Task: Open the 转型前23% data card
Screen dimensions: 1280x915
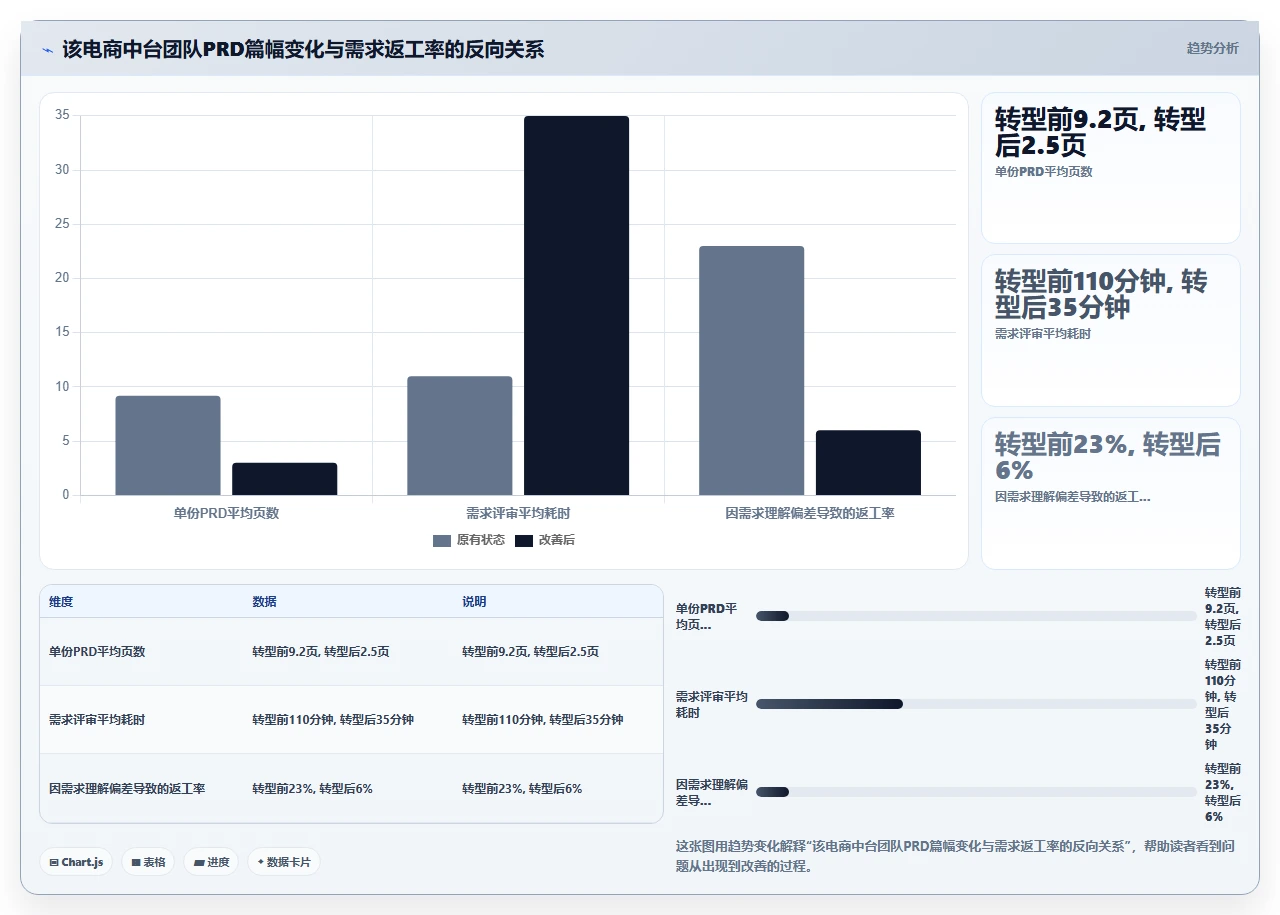Action: click(x=1110, y=493)
